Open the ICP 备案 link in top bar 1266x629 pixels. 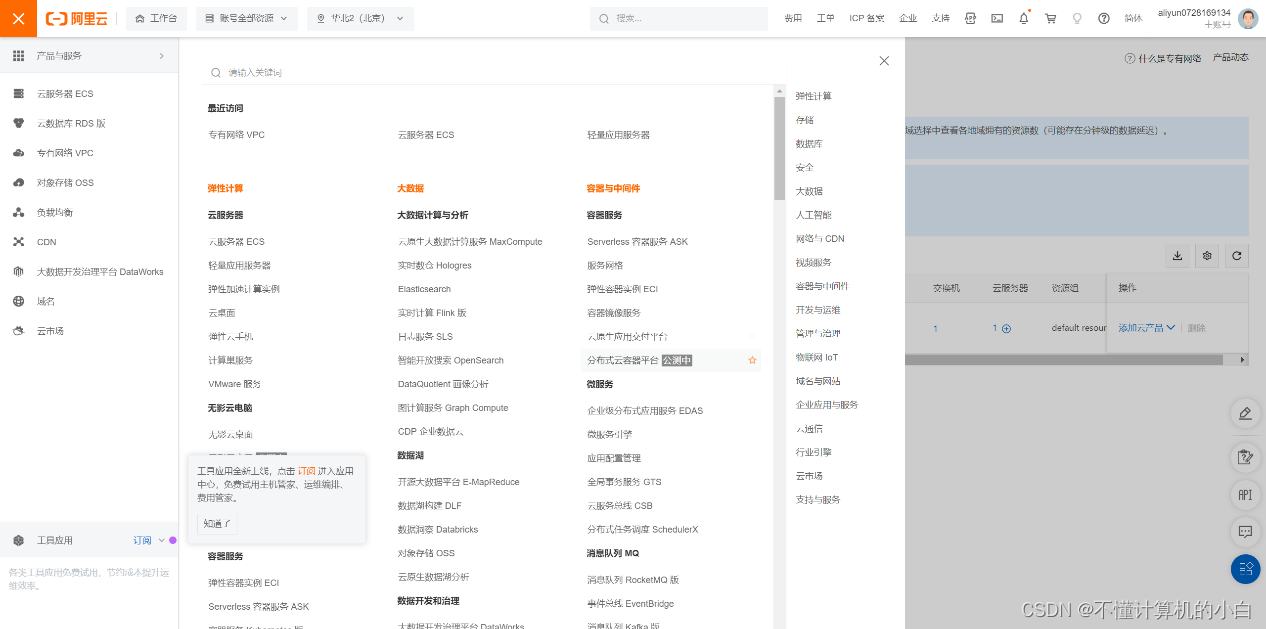867,18
